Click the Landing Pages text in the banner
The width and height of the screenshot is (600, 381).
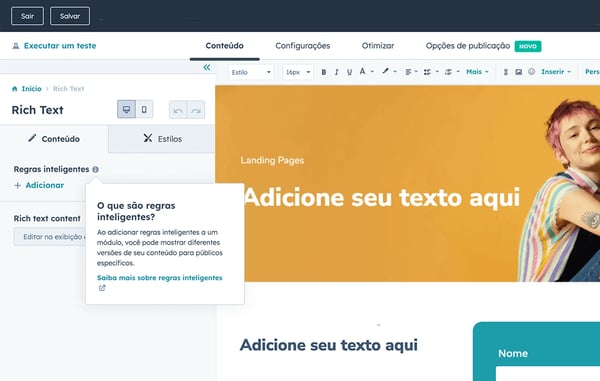272,160
